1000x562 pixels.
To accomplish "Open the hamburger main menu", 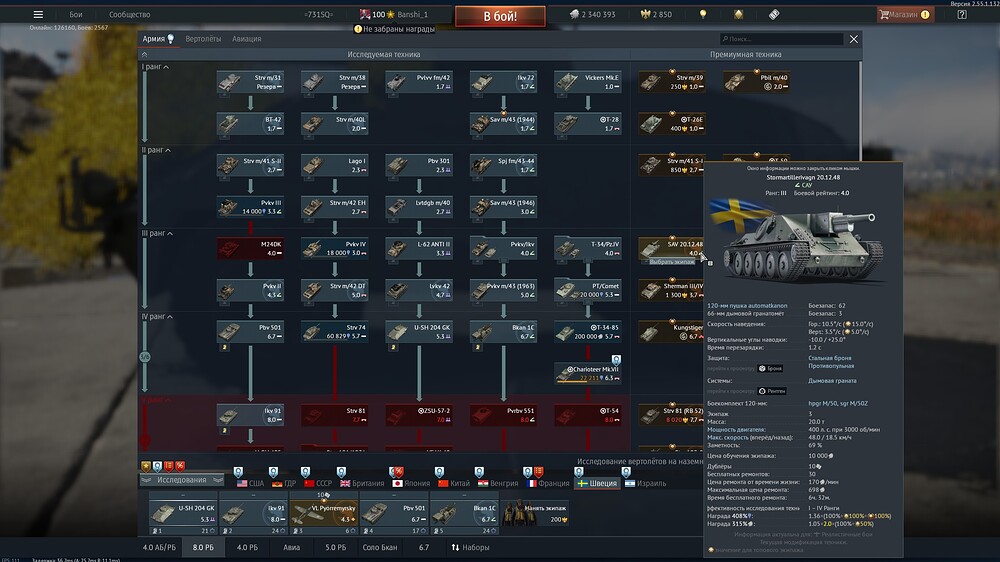I will (x=38, y=14).
